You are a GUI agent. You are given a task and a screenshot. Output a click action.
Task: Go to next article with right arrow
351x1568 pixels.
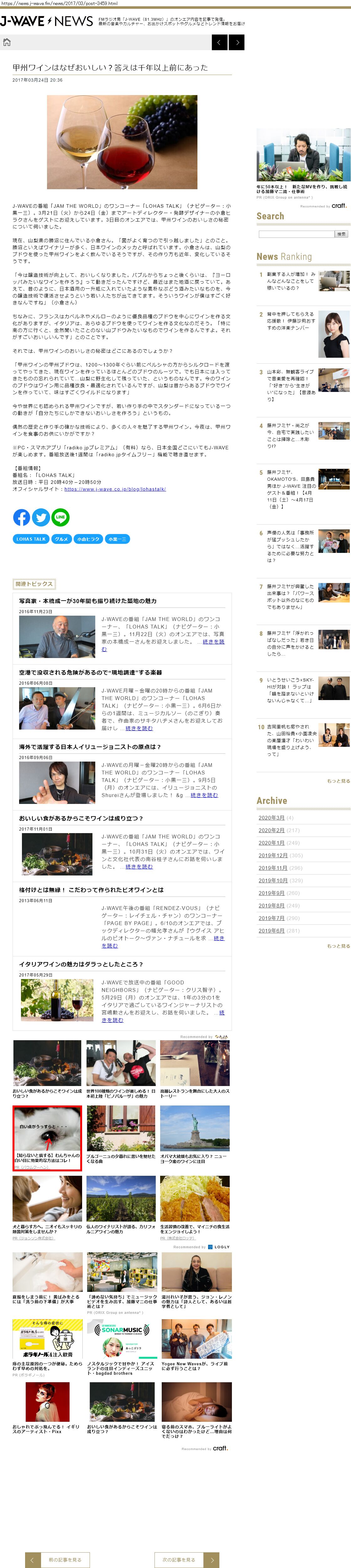tap(237, 42)
